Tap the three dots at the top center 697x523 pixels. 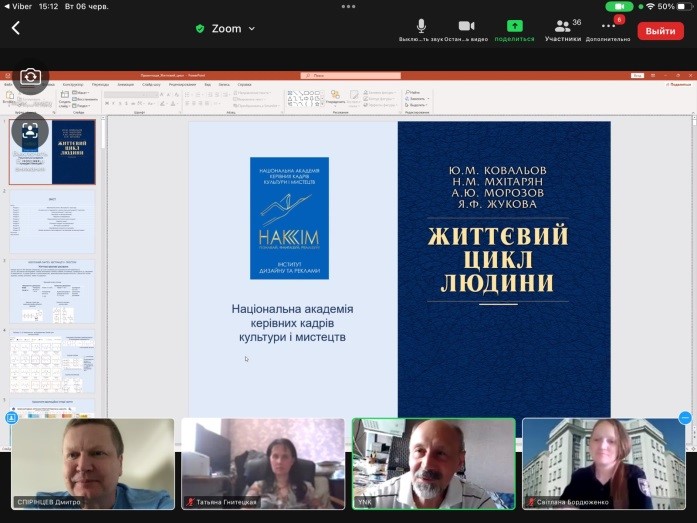click(x=348, y=6)
